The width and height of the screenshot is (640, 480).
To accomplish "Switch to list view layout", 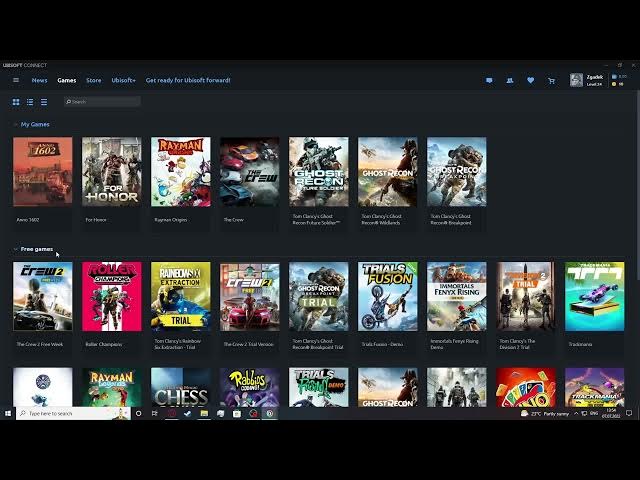I will click(30, 102).
